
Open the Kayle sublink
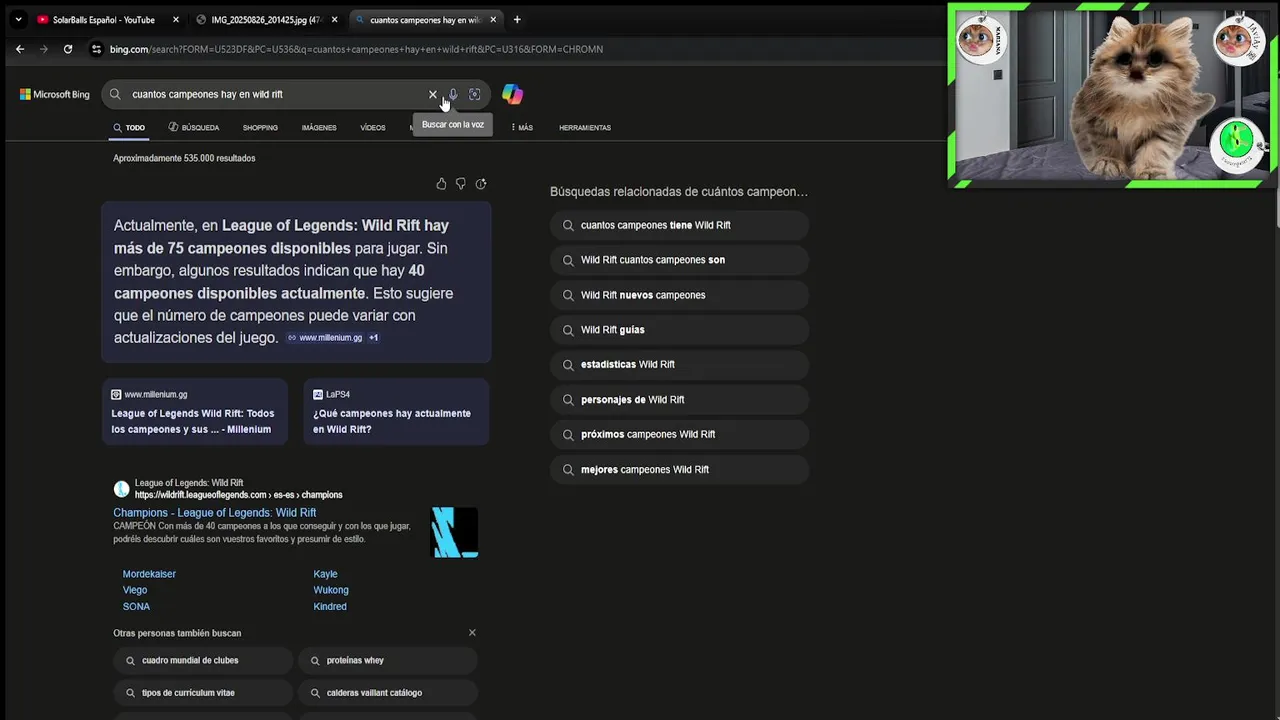coord(326,574)
